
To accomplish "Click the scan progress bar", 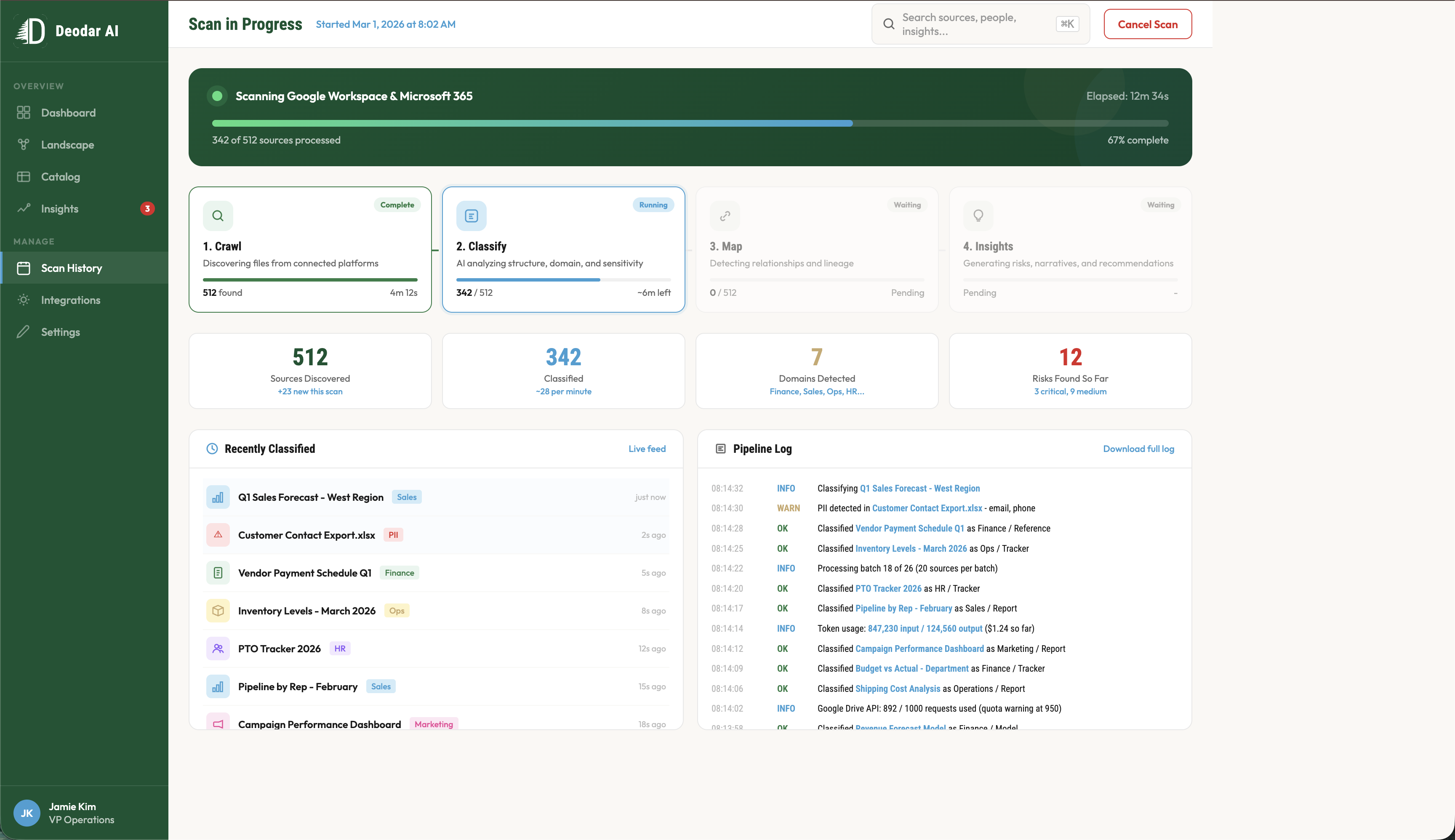I will [690, 123].
